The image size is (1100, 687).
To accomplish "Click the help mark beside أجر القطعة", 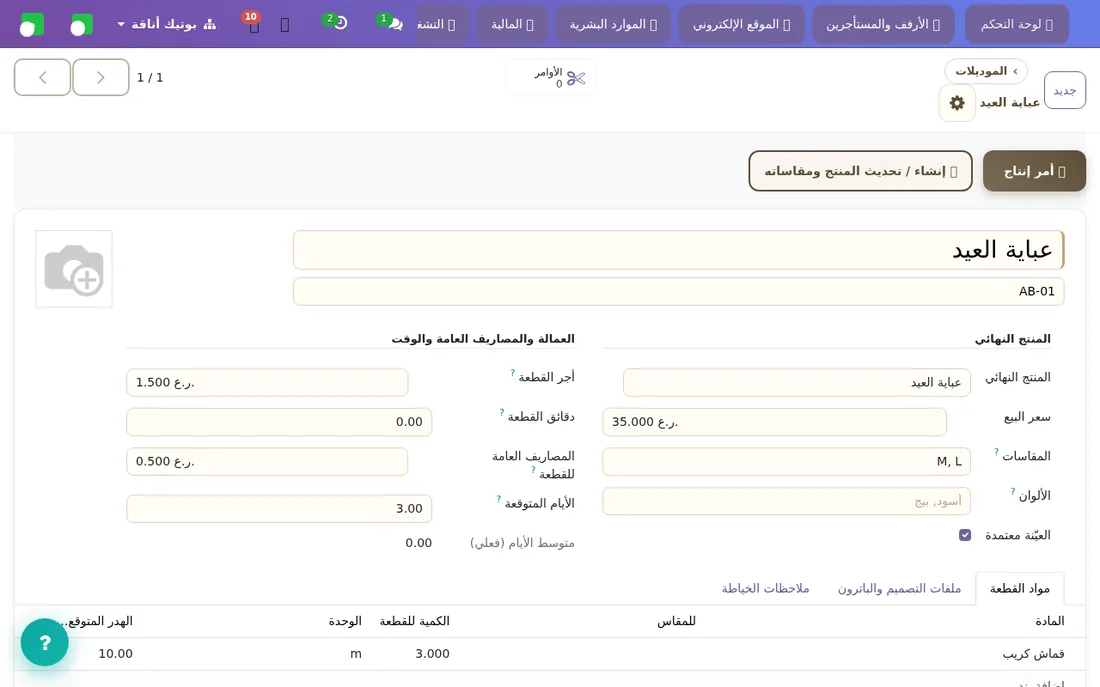I will click(513, 373).
